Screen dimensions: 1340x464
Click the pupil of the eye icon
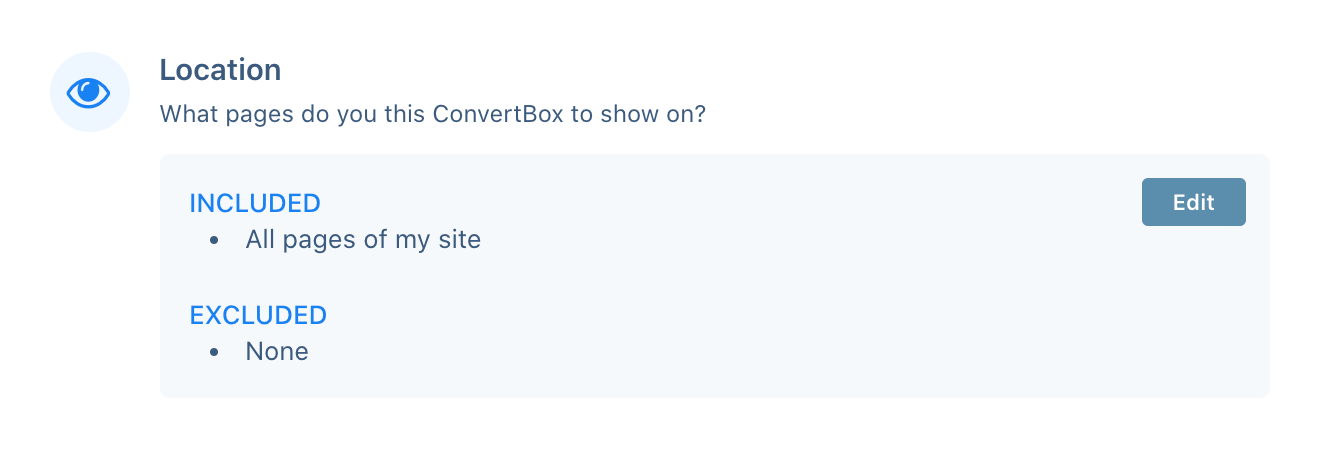pos(90,93)
